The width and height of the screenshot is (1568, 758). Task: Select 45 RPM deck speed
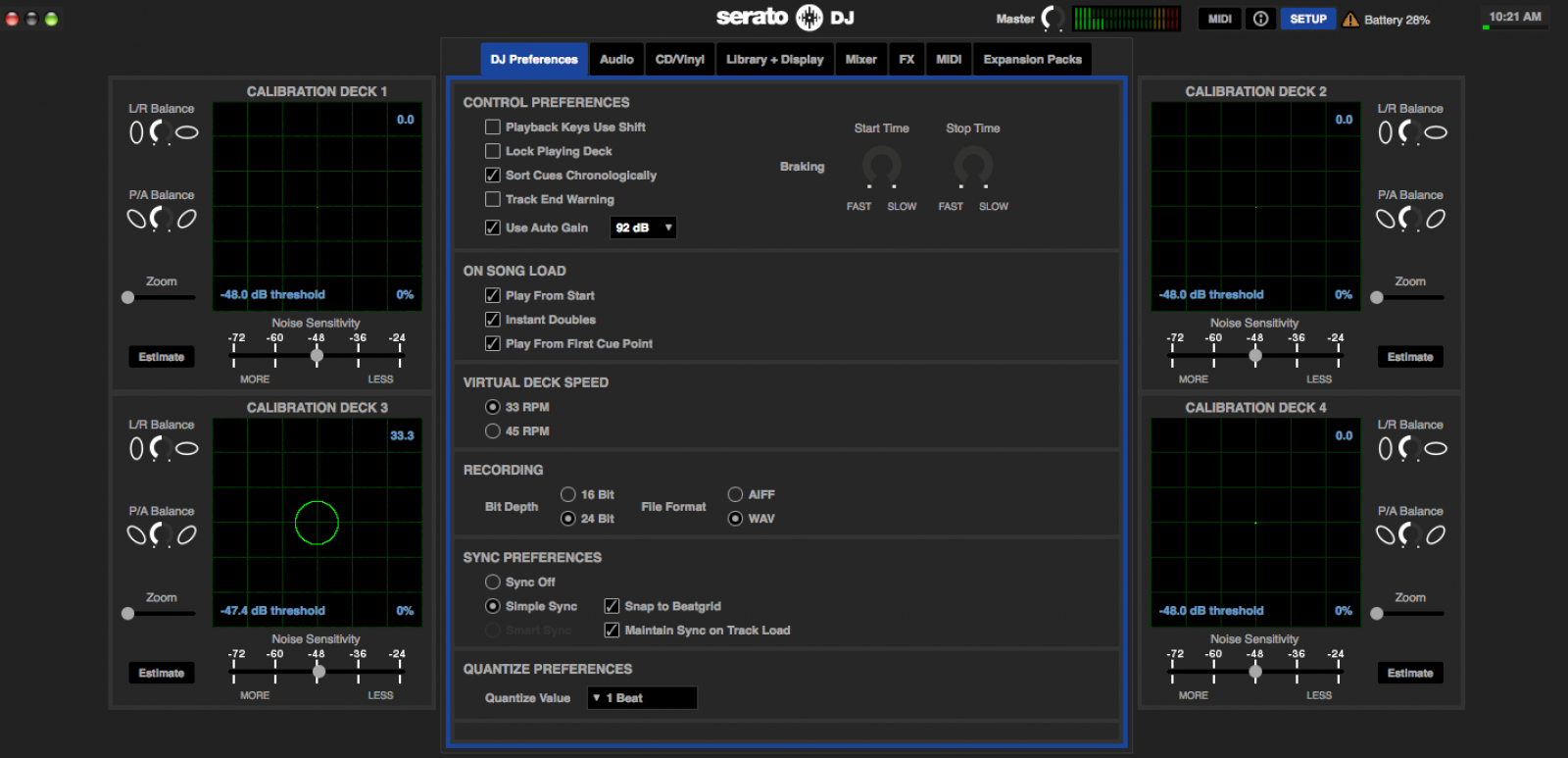493,431
